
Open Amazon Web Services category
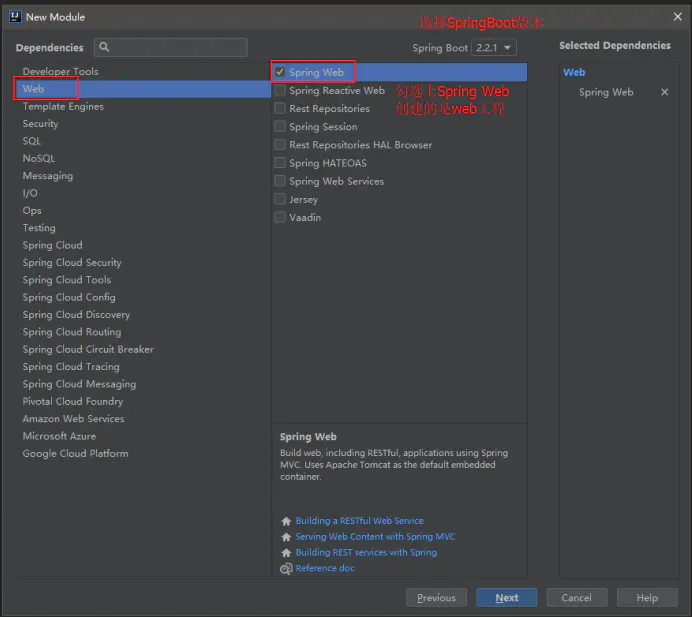click(73, 418)
